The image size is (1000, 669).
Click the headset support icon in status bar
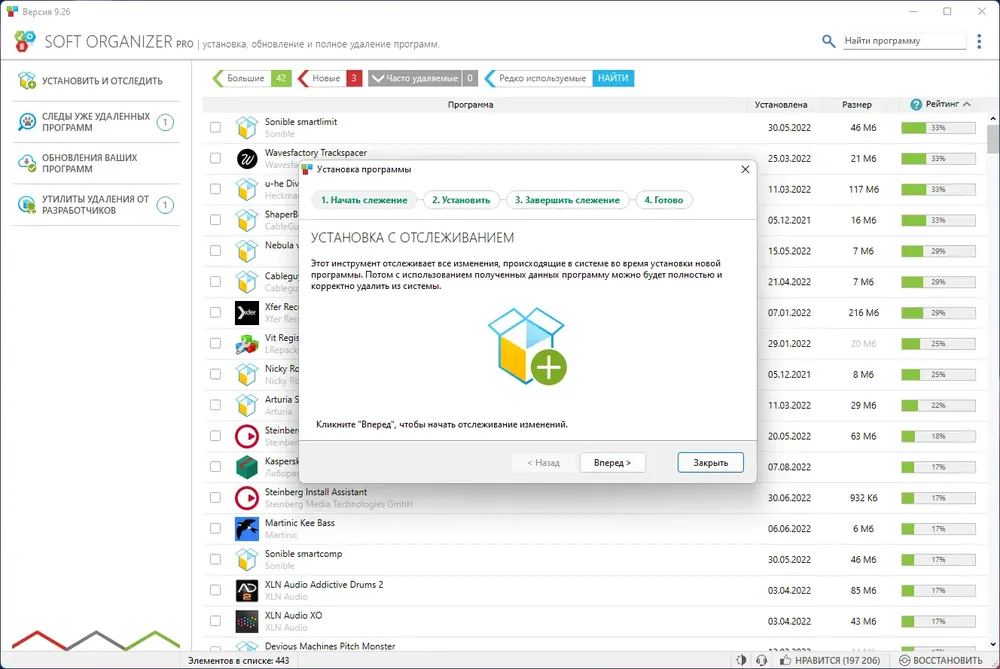coord(761,660)
